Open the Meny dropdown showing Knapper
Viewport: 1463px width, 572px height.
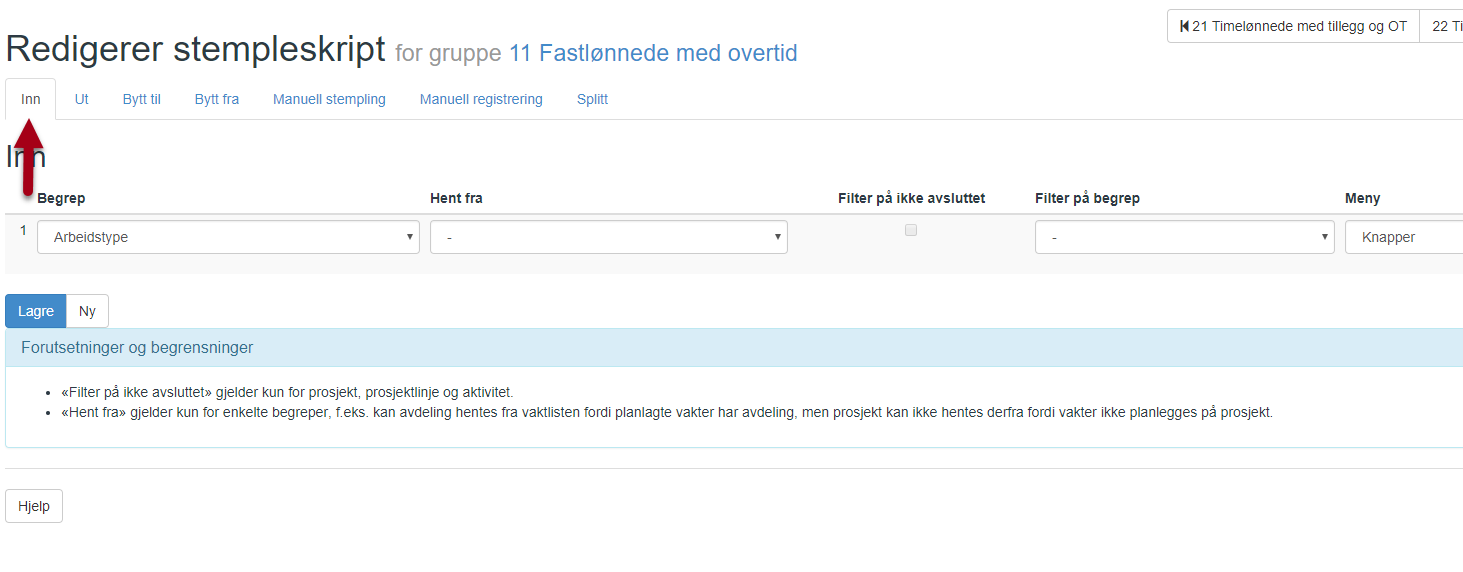point(1403,238)
